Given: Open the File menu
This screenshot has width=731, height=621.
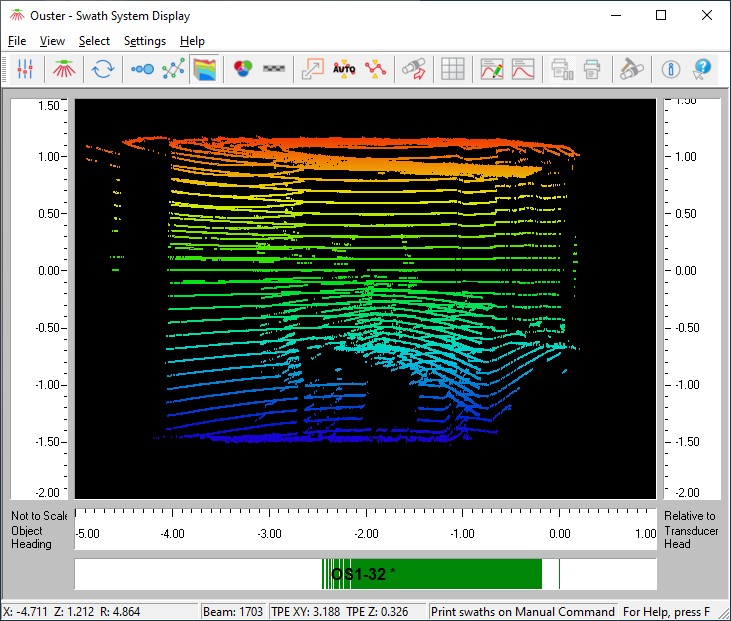Looking at the screenshot, I should point(17,41).
